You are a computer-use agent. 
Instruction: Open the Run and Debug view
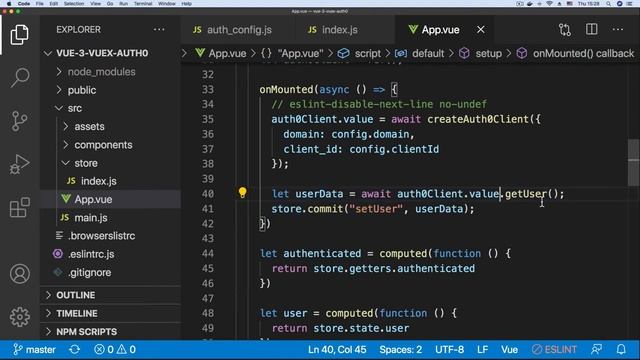pyautogui.click(x=19, y=164)
